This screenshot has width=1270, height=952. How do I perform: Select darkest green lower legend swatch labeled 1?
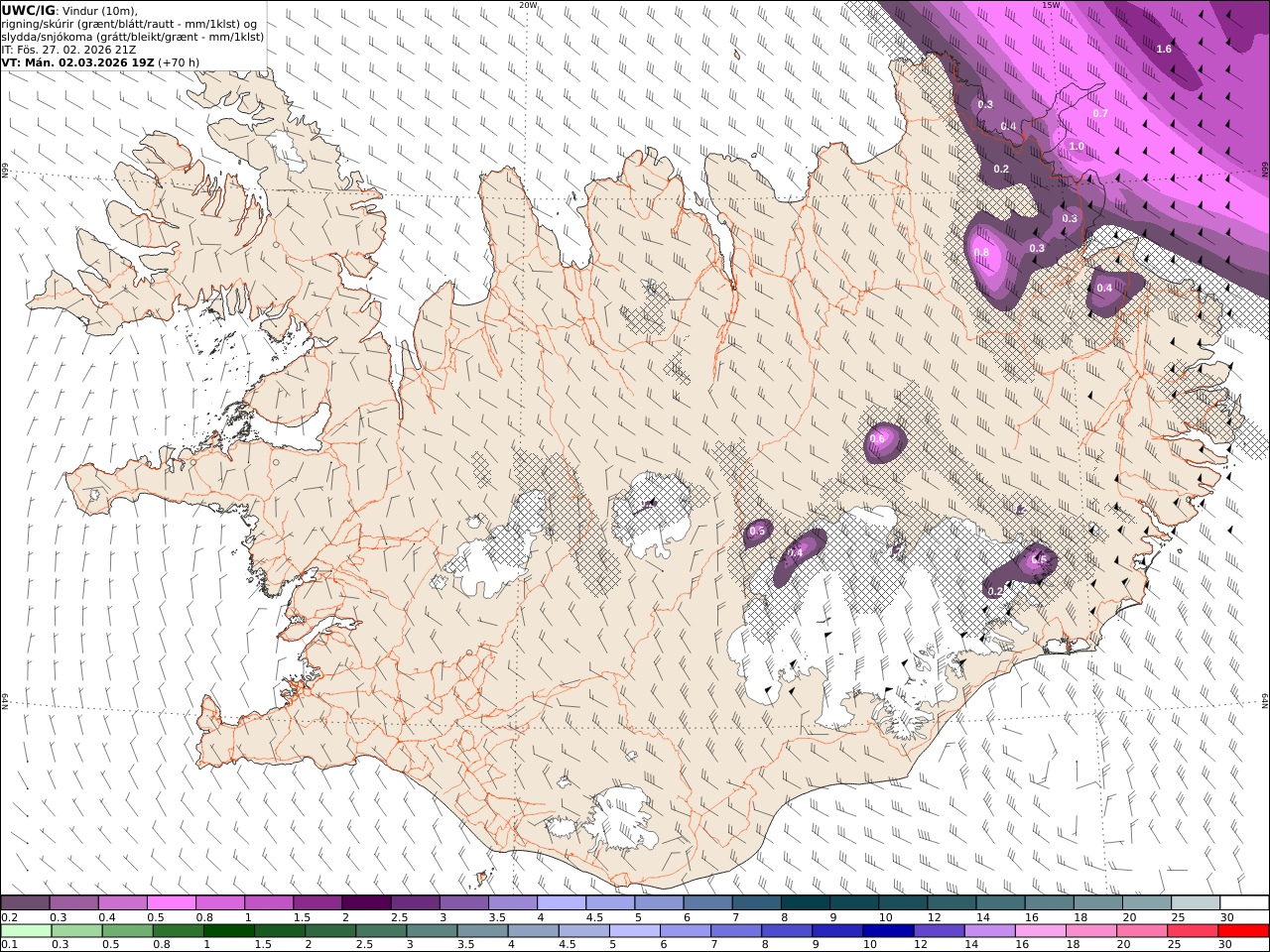pyautogui.click(x=228, y=931)
